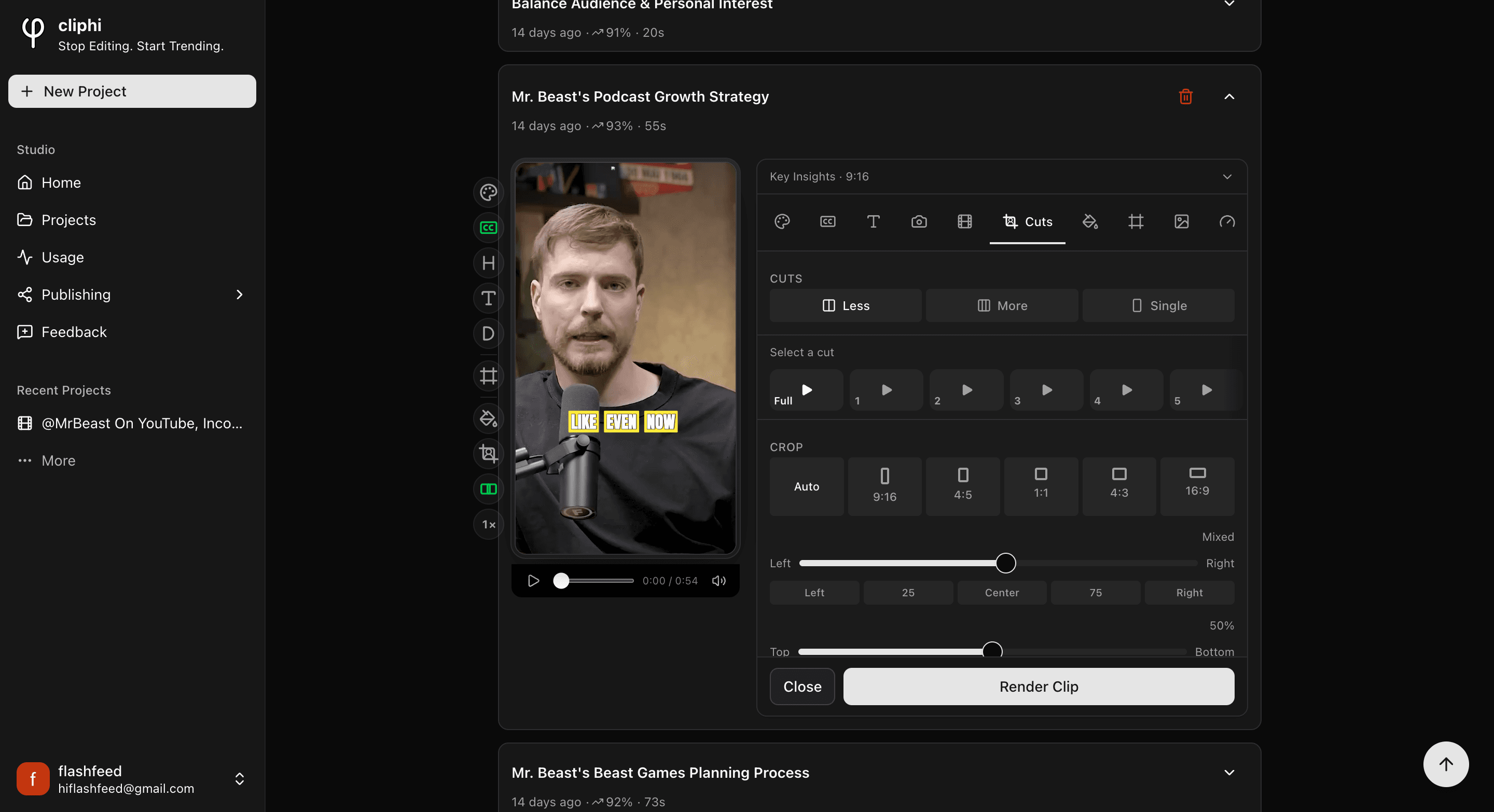Set horizontal crop preset to Center
This screenshot has width=1494, height=812.
point(1002,593)
